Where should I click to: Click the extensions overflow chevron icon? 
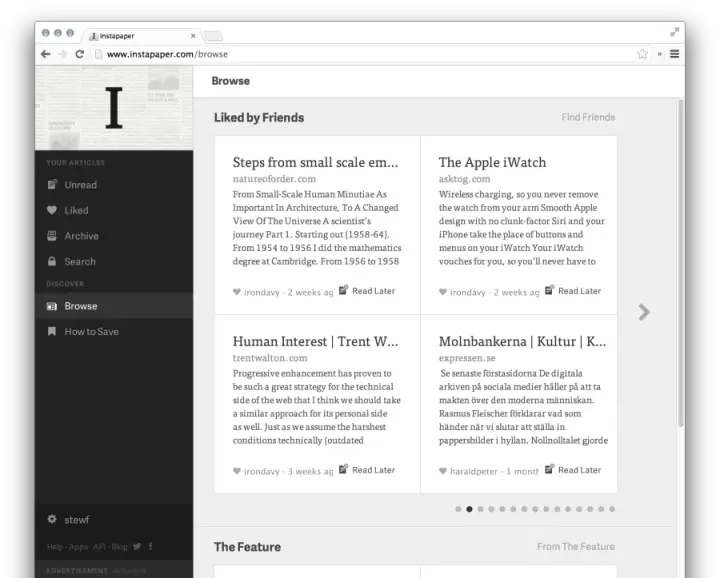coord(660,54)
